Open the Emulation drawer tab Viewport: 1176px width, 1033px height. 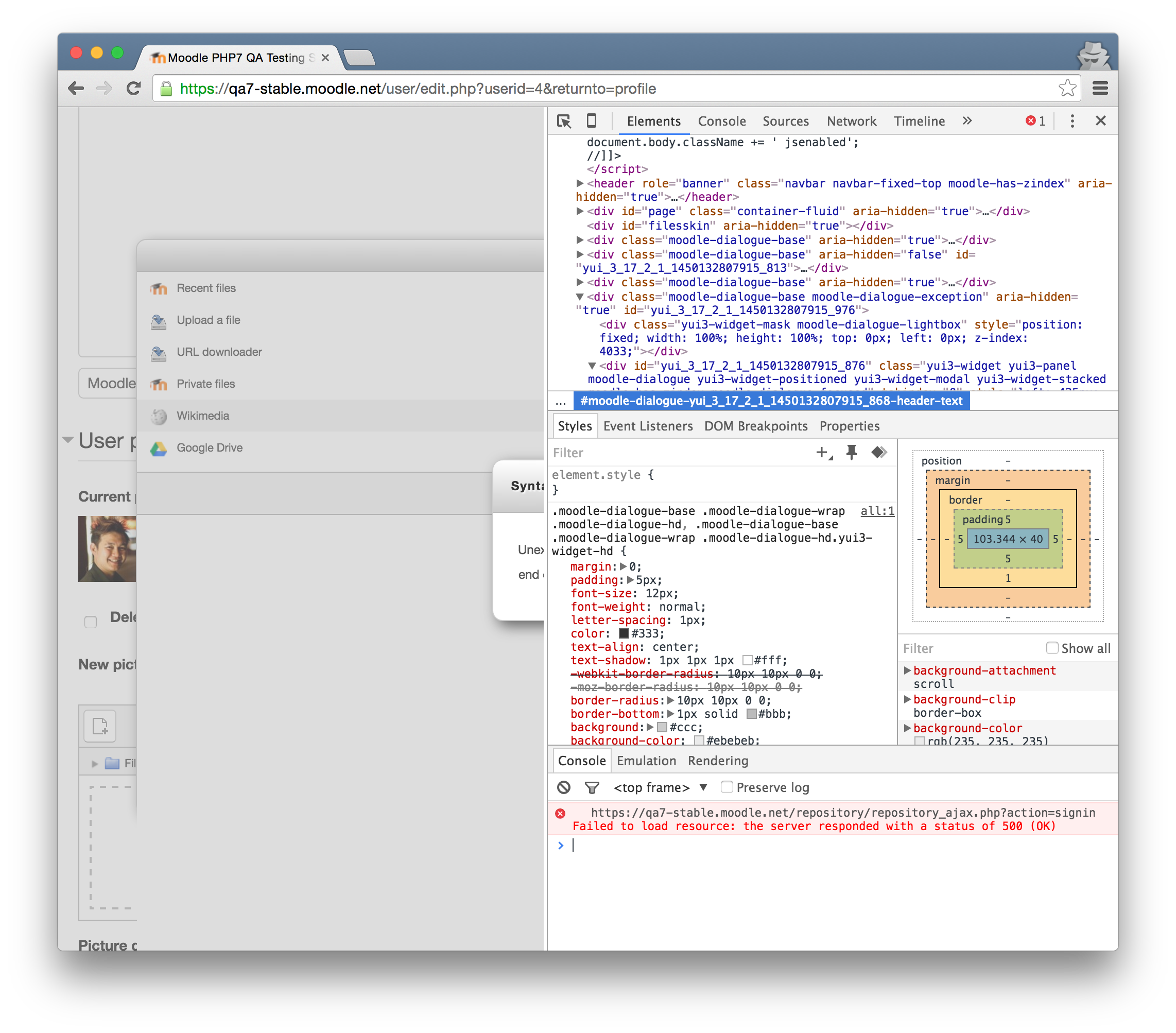(646, 761)
